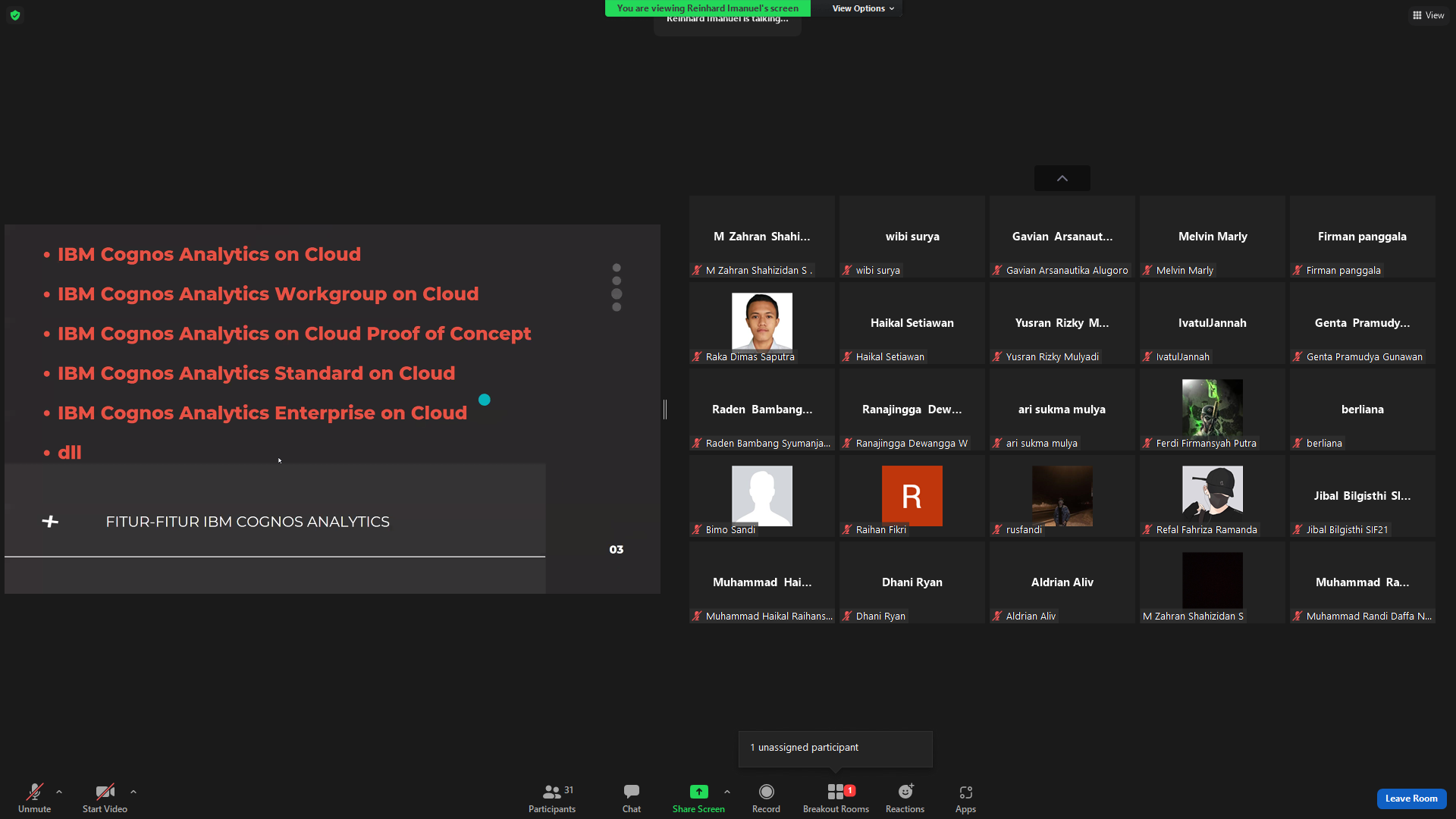This screenshot has width=1456, height=819.
Task: Open the Reactions menu
Action: (x=905, y=798)
